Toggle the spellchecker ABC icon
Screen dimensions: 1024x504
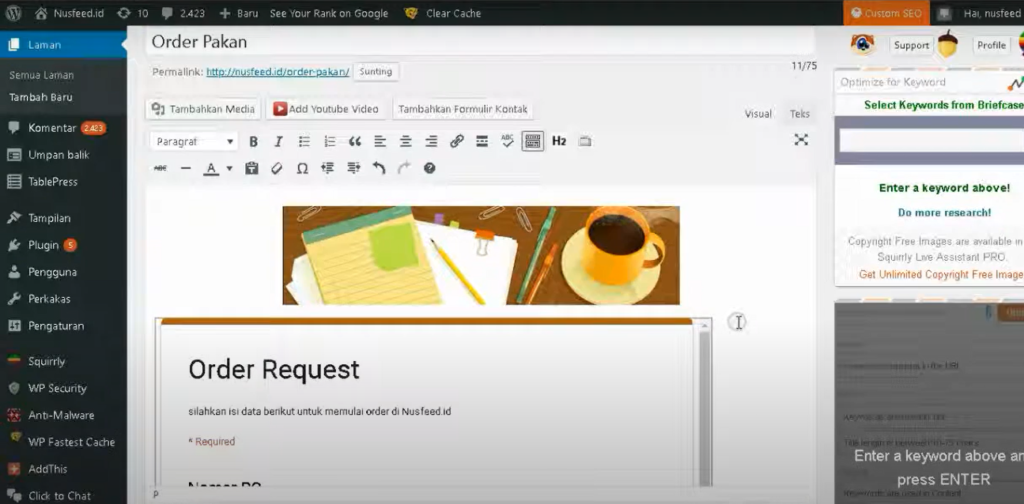coord(507,141)
